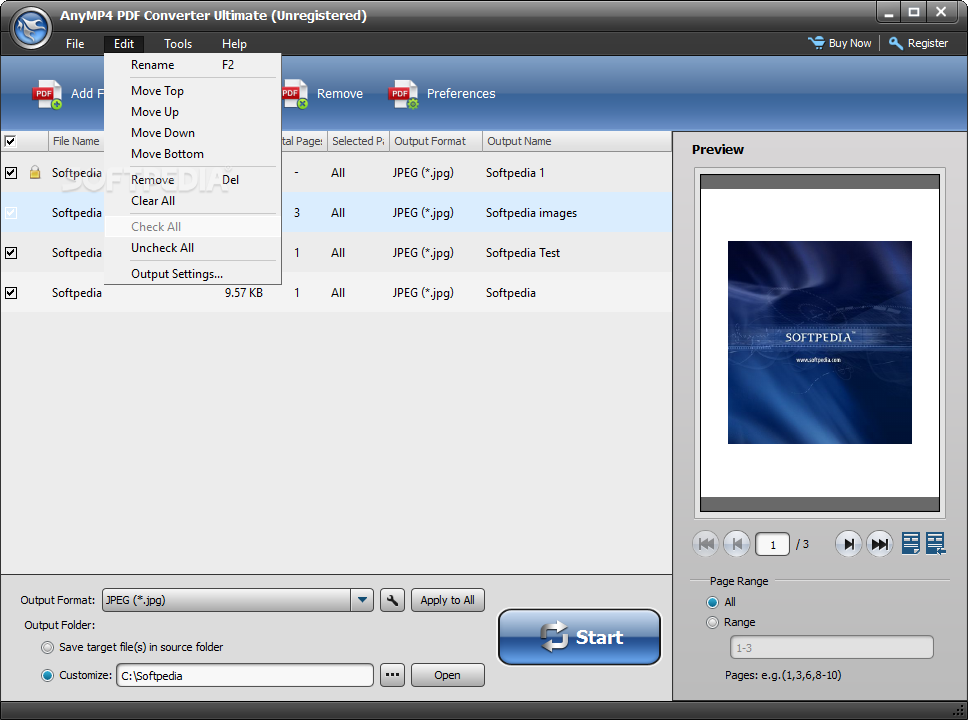This screenshot has height=720, width=968.
Task: Click the Register link
Action: click(927, 43)
